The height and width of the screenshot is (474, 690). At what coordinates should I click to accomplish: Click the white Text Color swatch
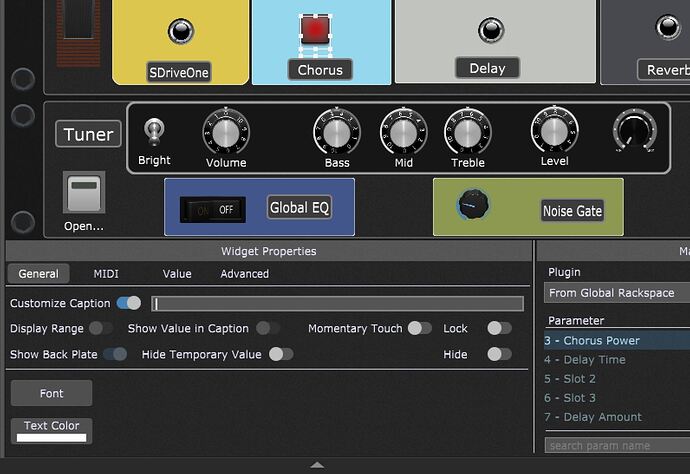[51, 437]
